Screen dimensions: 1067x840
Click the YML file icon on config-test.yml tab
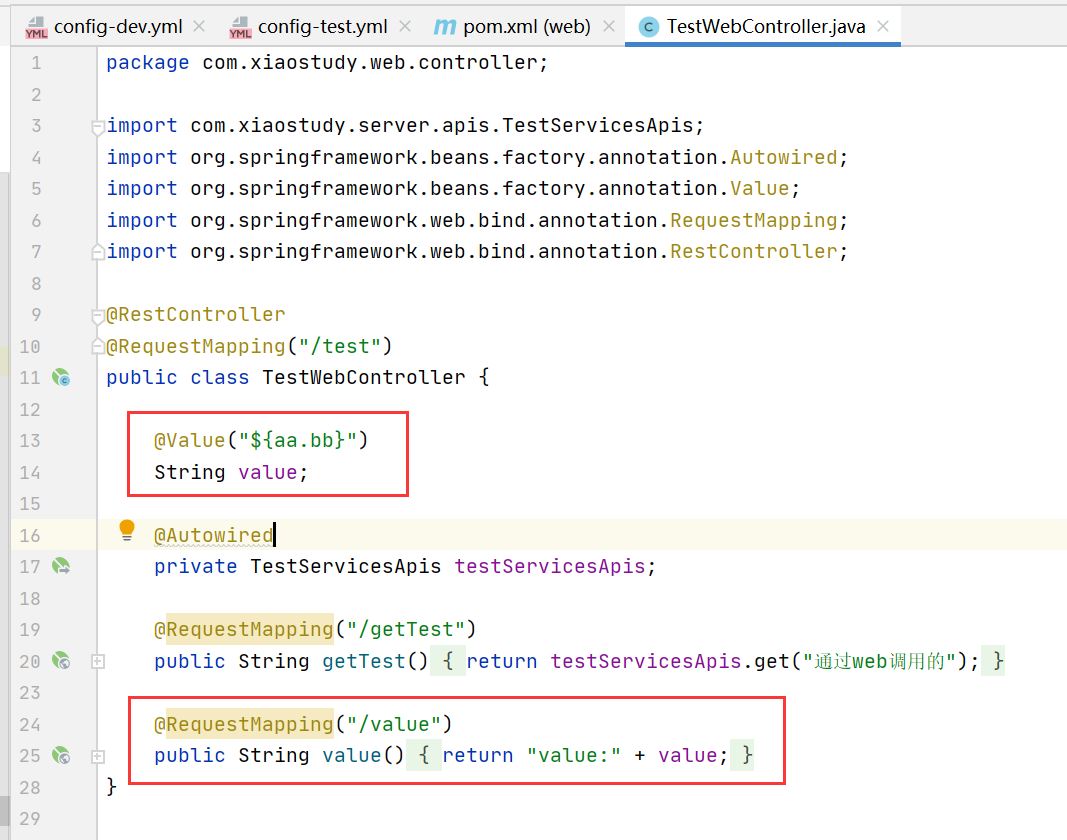(240, 27)
